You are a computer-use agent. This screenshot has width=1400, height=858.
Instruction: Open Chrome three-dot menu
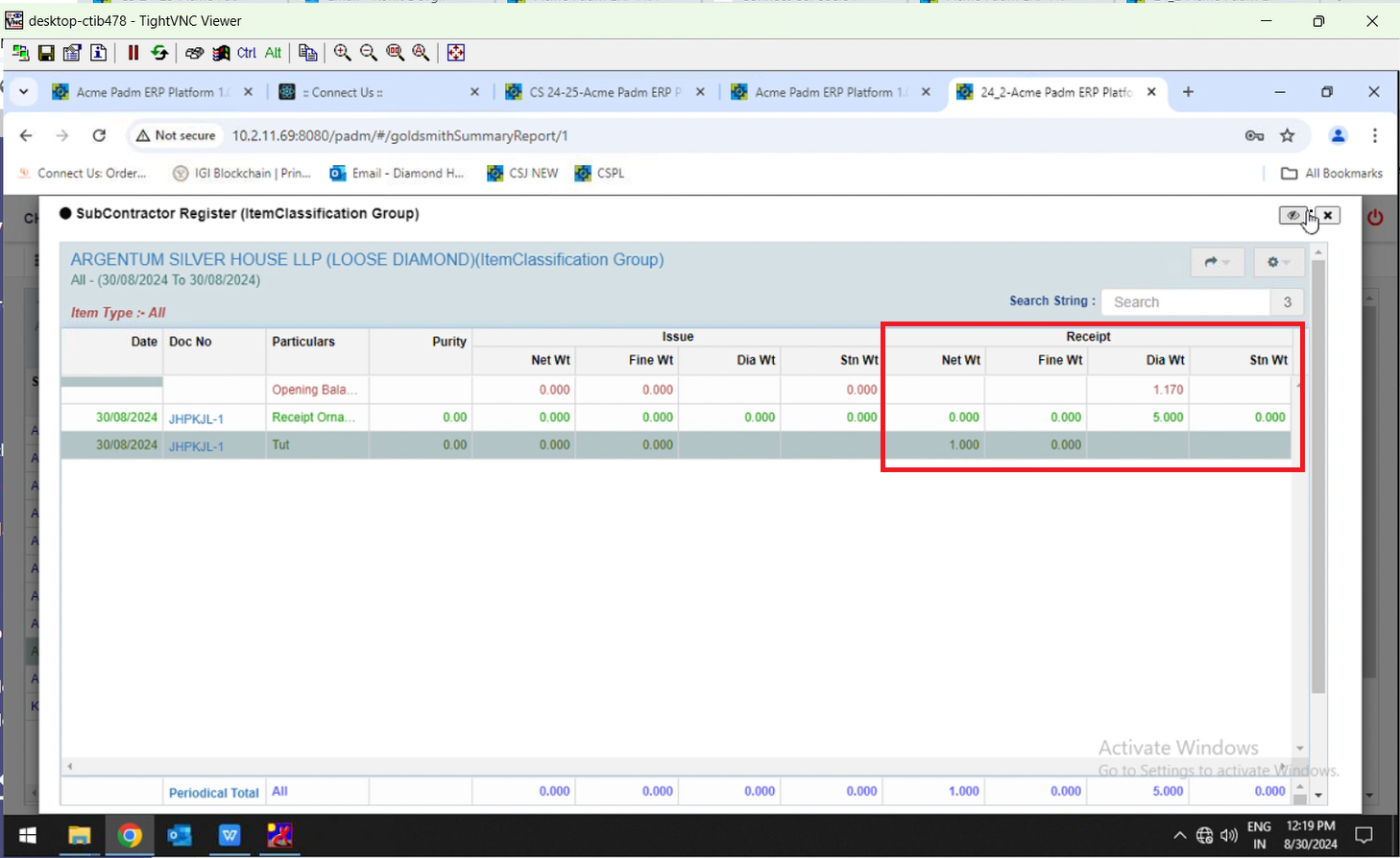pos(1375,135)
